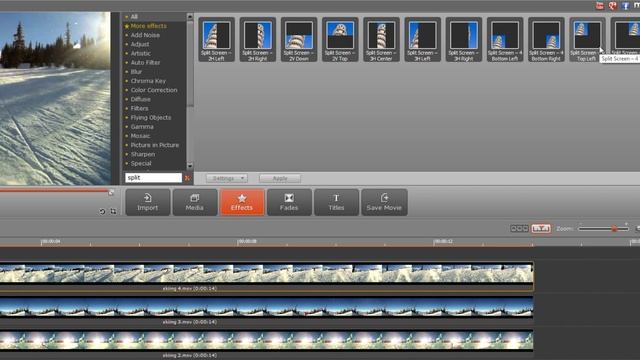640x360 pixels.
Task: Click the effects search field containing 'split'
Action: coord(153,178)
